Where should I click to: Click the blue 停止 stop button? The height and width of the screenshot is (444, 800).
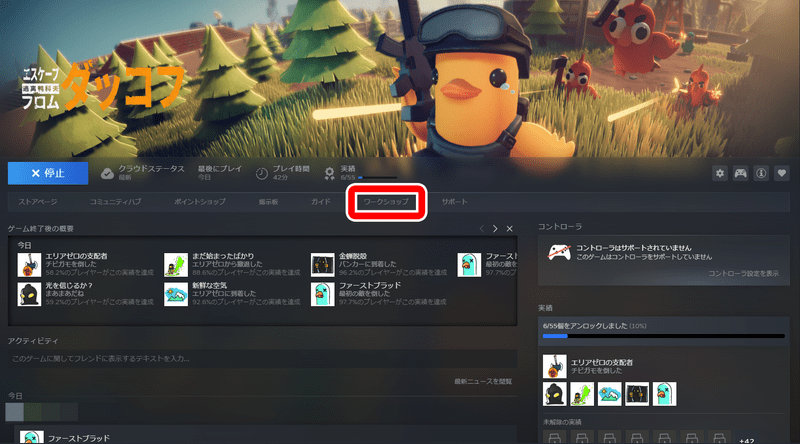pos(48,174)
